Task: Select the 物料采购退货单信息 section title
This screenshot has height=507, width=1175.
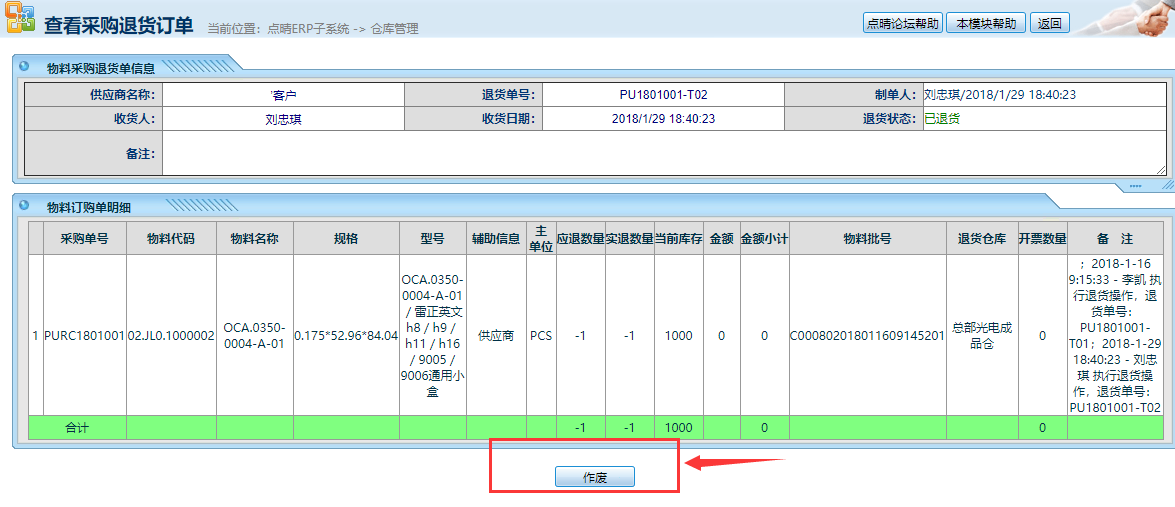Action: tap(101, 68)
